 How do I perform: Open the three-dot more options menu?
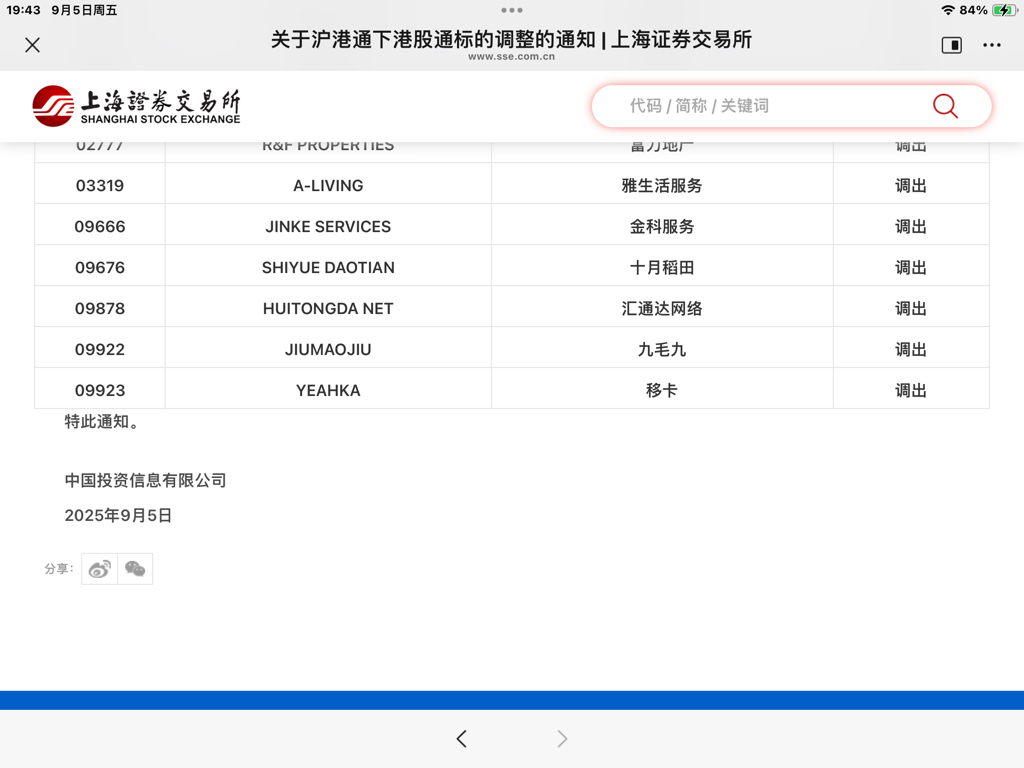coord(991,45)
